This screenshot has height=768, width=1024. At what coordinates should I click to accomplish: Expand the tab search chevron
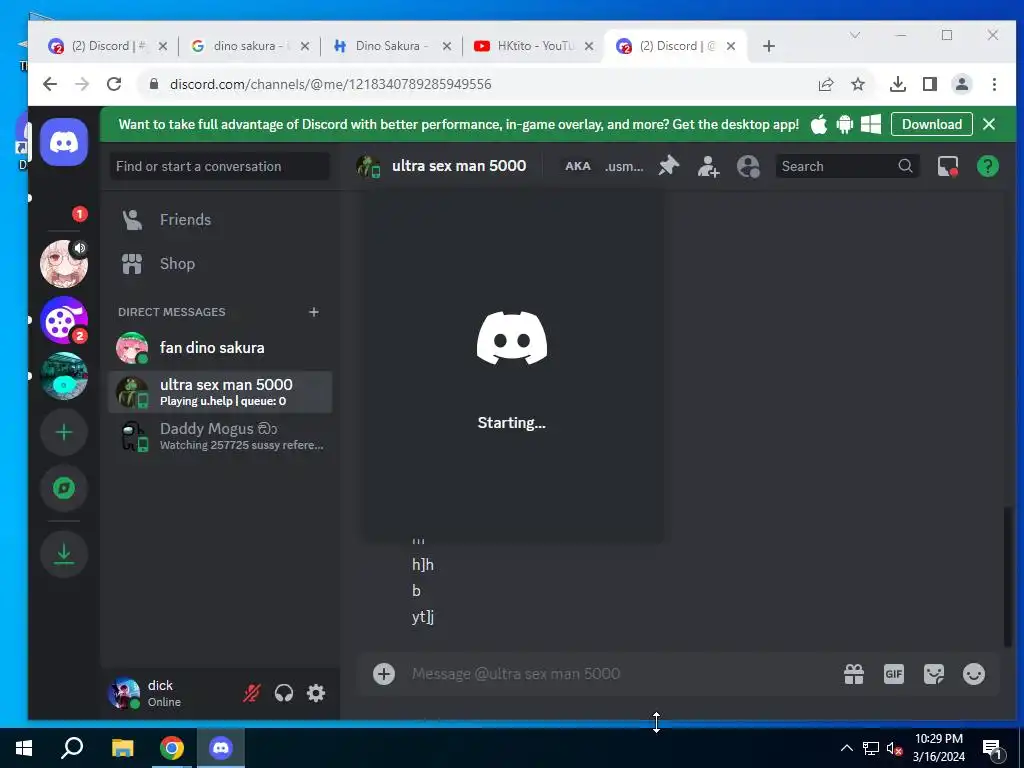(x=854, y=35)
